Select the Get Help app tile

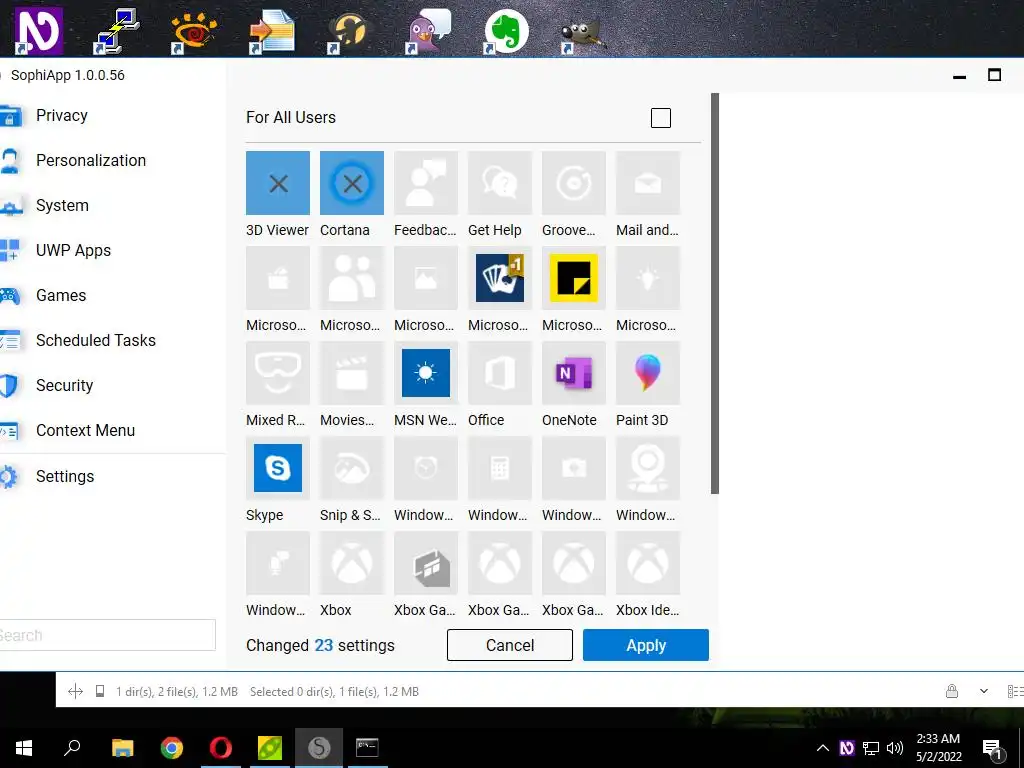[500, 183]
